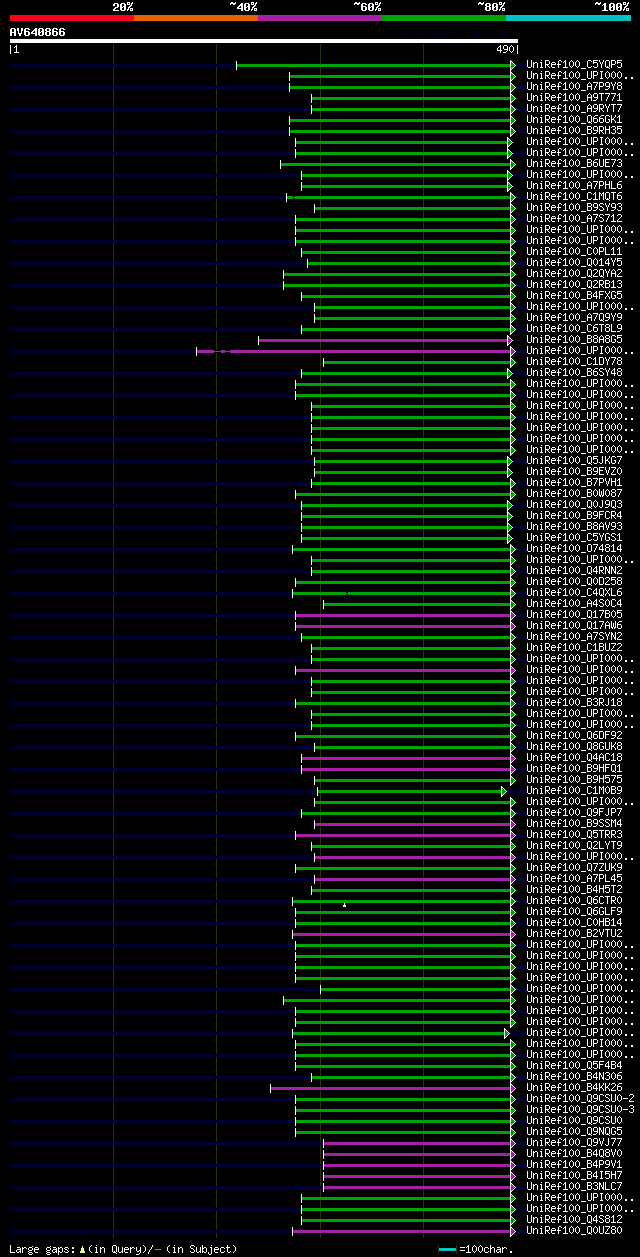Open hit UniRef100_A9T771
The height and width of the screenshot is (1257, 640).
pos(574,98)
